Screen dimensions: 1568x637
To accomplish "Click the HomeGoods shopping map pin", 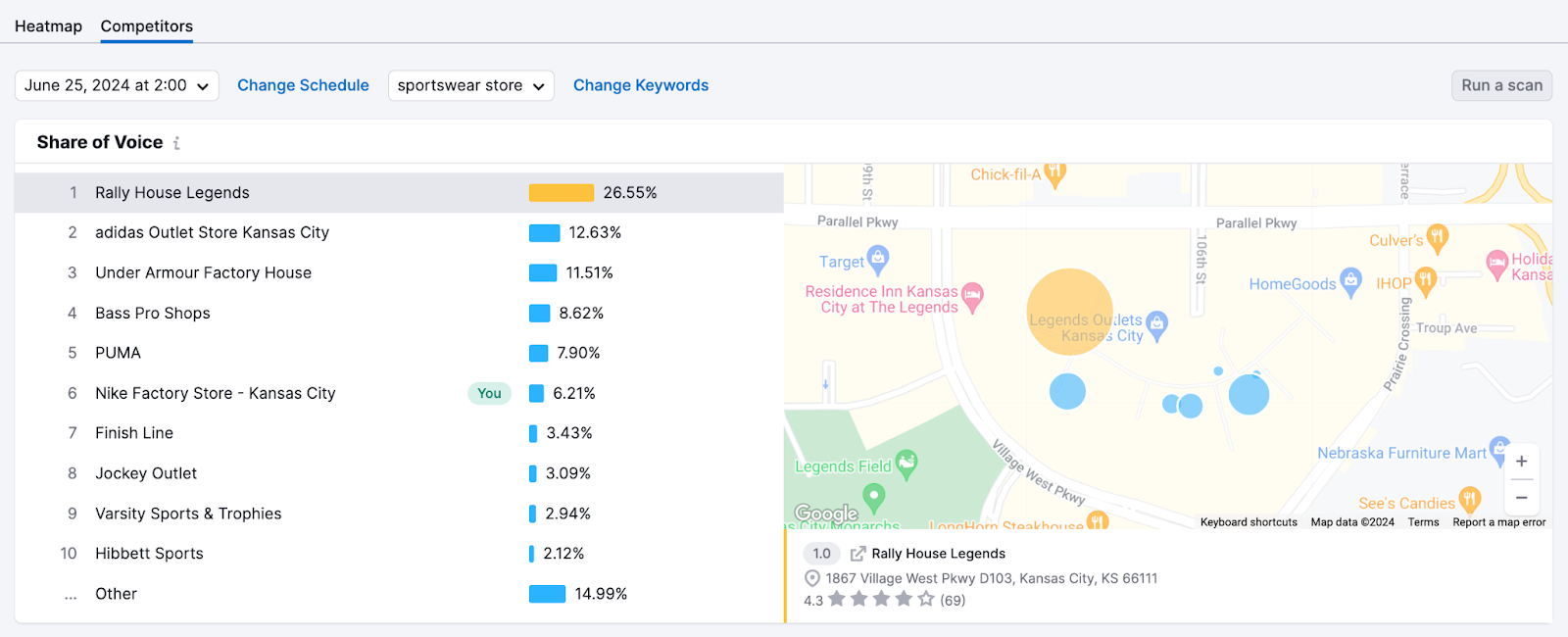I will (x=1350, y=282).
